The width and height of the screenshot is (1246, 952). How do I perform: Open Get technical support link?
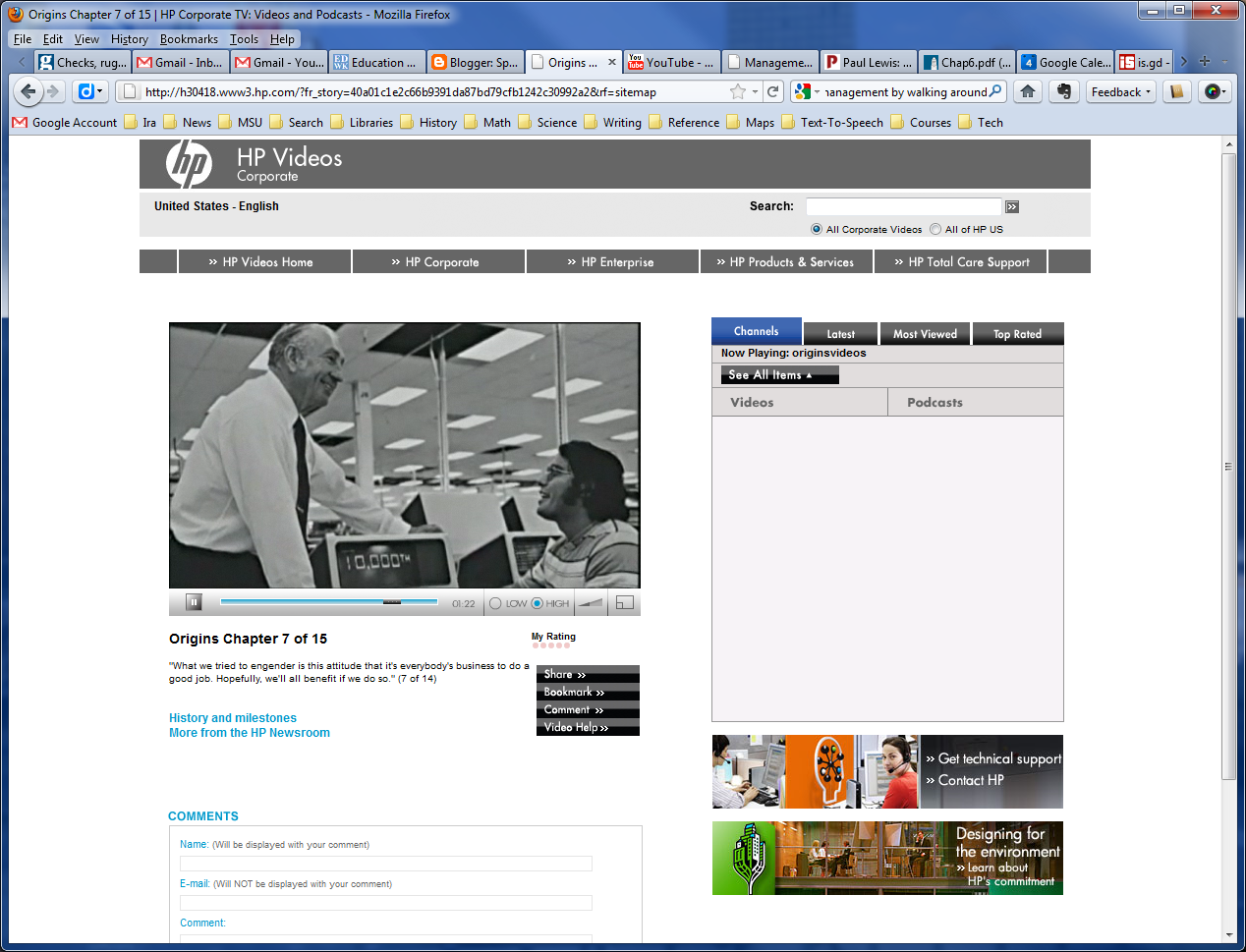coord(993,758)
